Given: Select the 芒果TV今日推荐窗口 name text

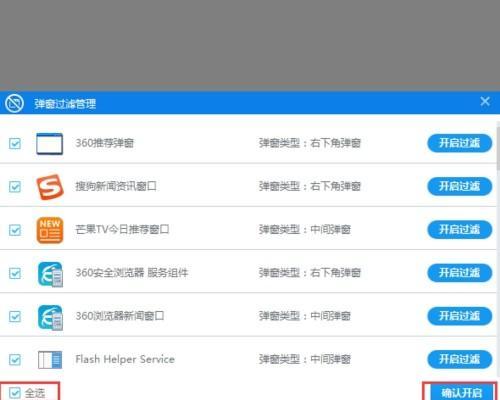Looking at the screenshot, I should point(122,230).
